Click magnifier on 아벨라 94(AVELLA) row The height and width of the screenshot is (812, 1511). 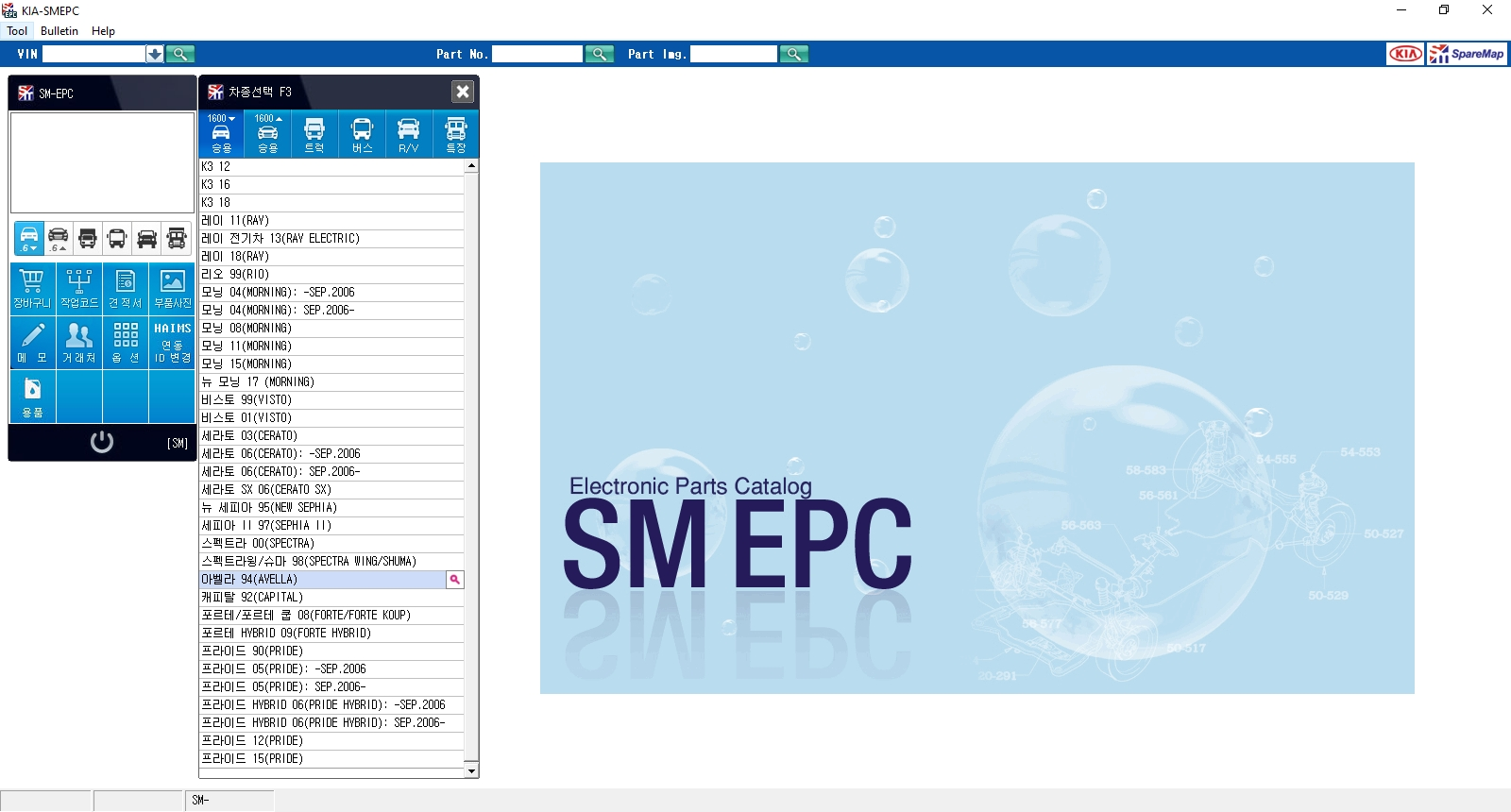point(455,580)
